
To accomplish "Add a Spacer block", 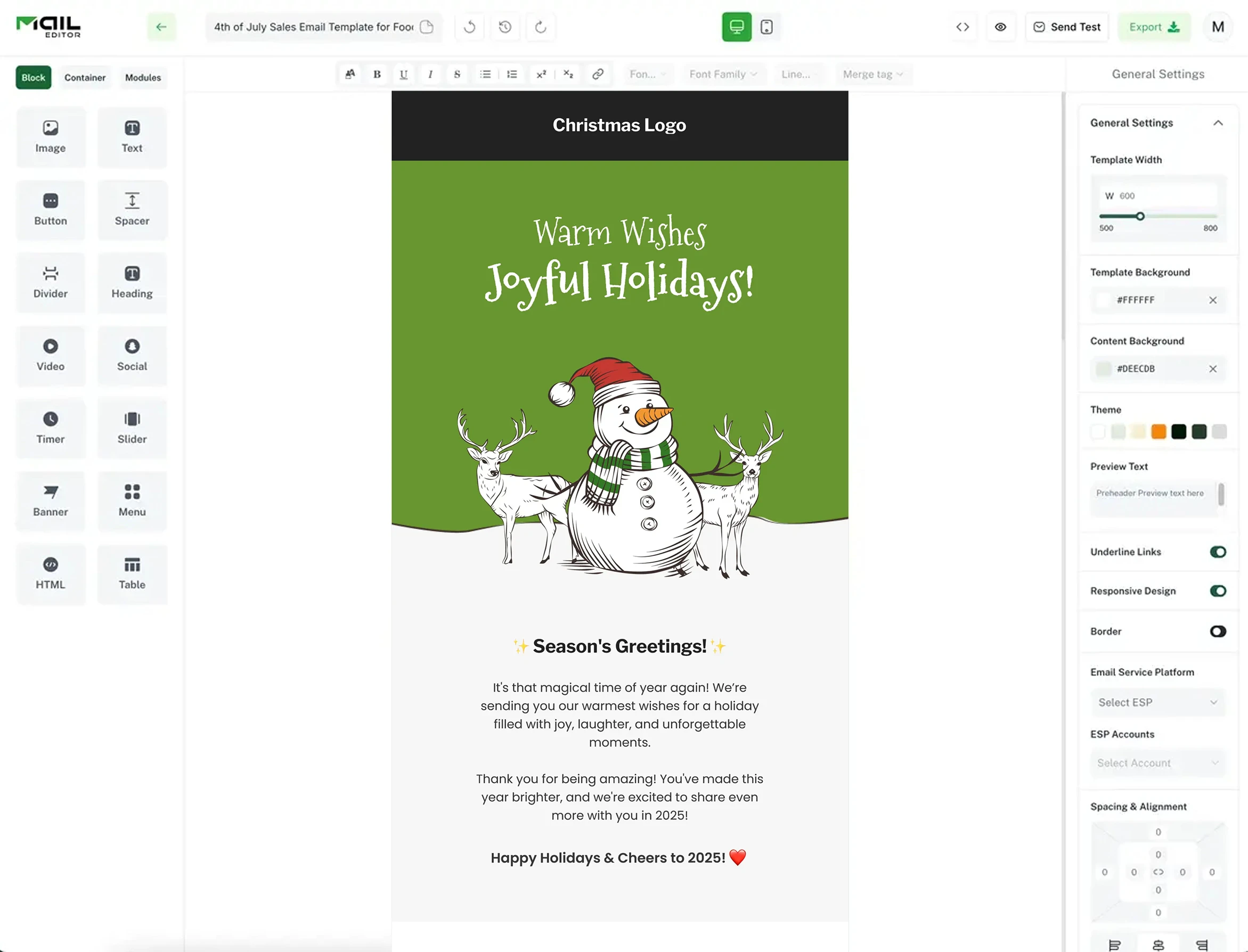I will 132,210.
